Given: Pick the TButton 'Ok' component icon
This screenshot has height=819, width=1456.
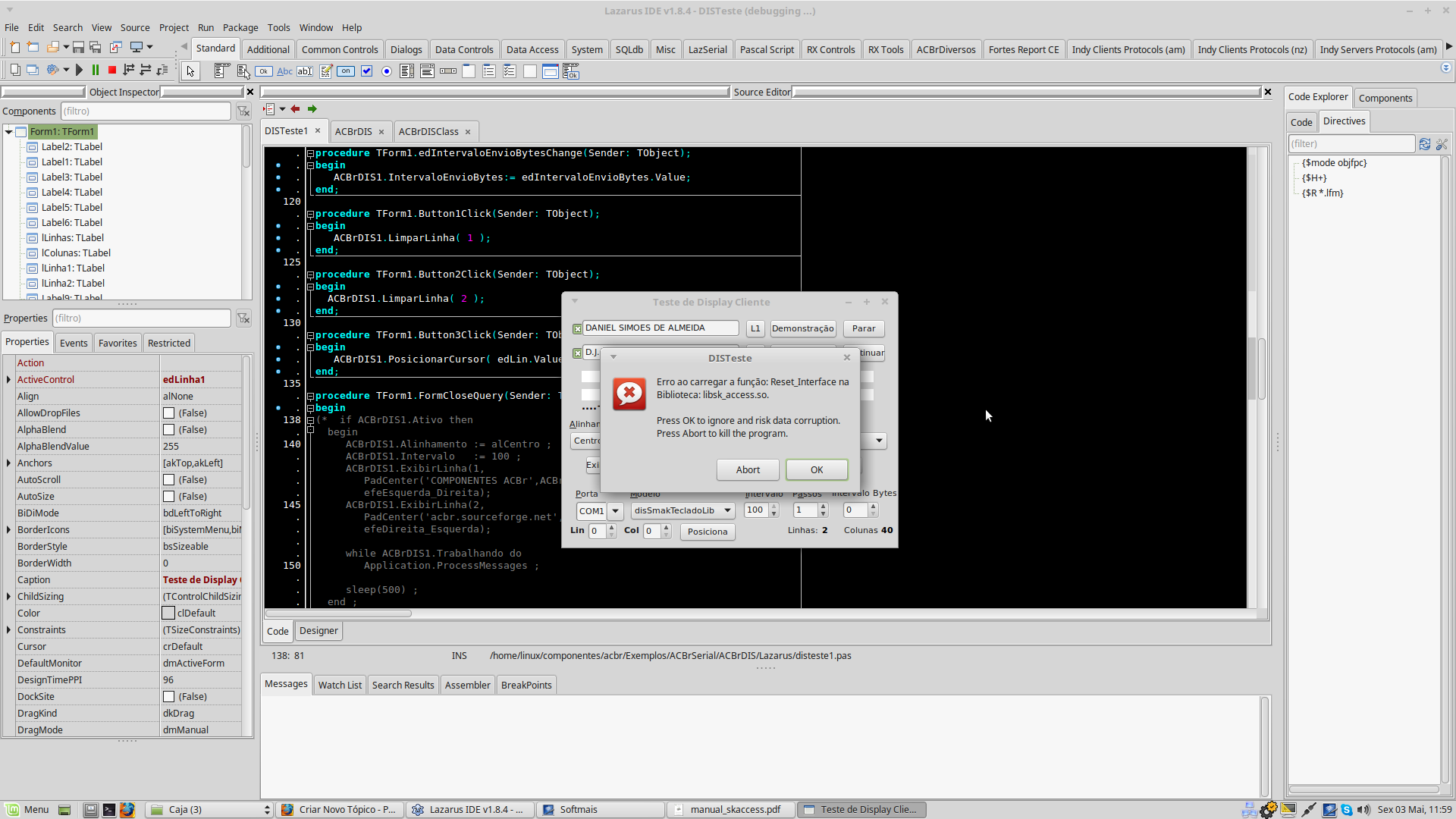Looking at the screenshot, I should [x=264, y=71].
